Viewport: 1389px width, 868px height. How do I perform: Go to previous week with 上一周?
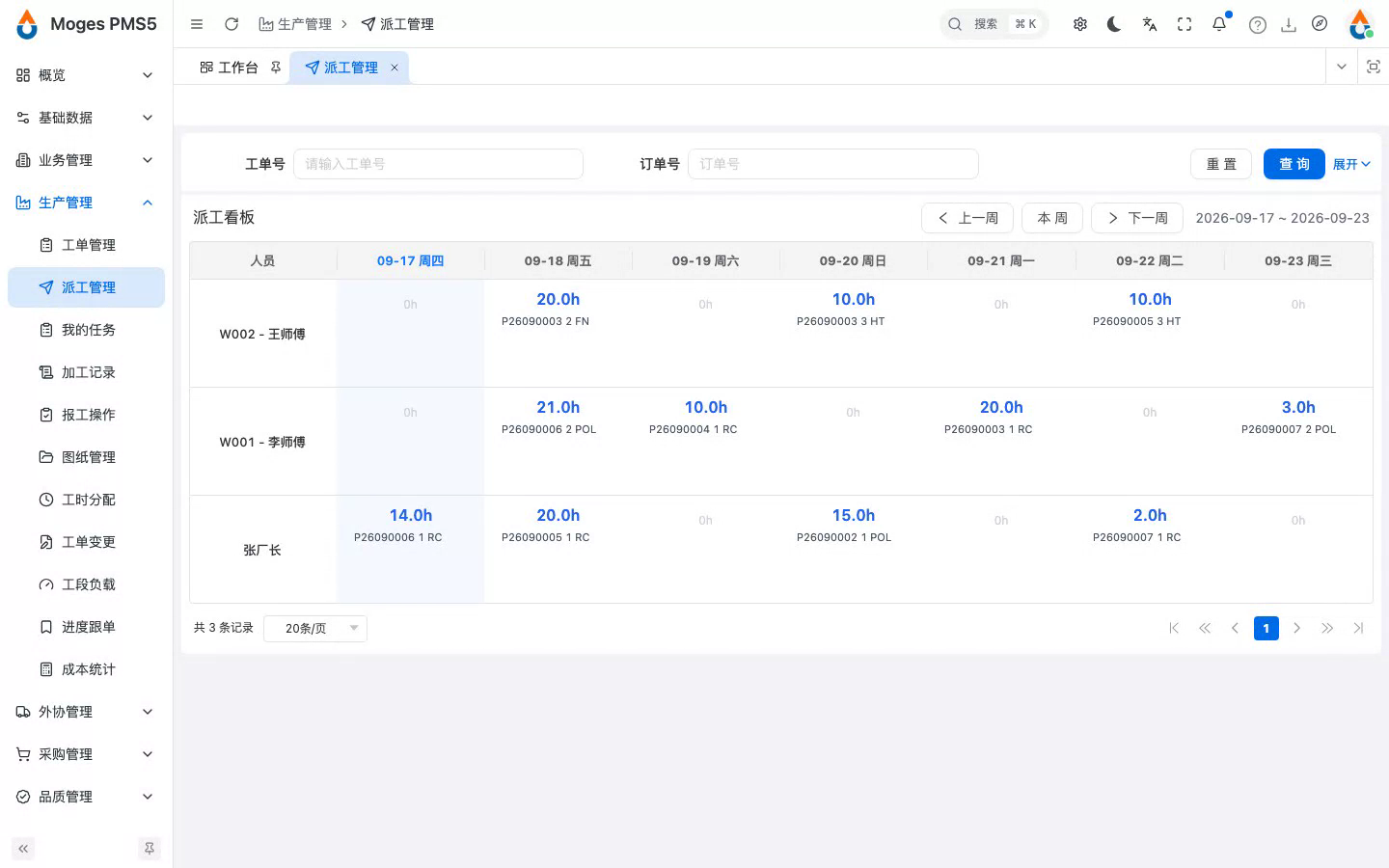(x=967, y=218)
